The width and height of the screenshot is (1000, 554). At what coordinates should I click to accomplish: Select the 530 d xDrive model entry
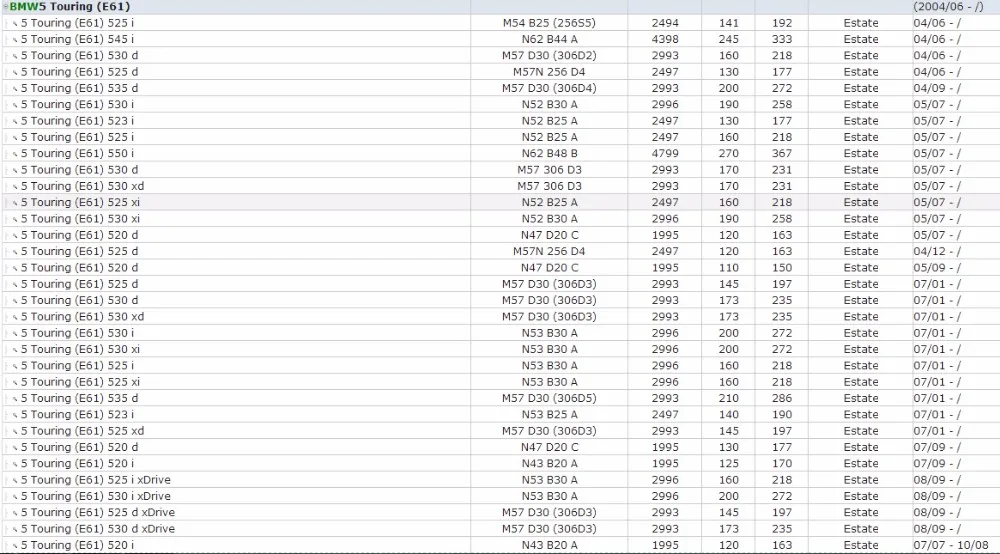(x=98, y=528)
